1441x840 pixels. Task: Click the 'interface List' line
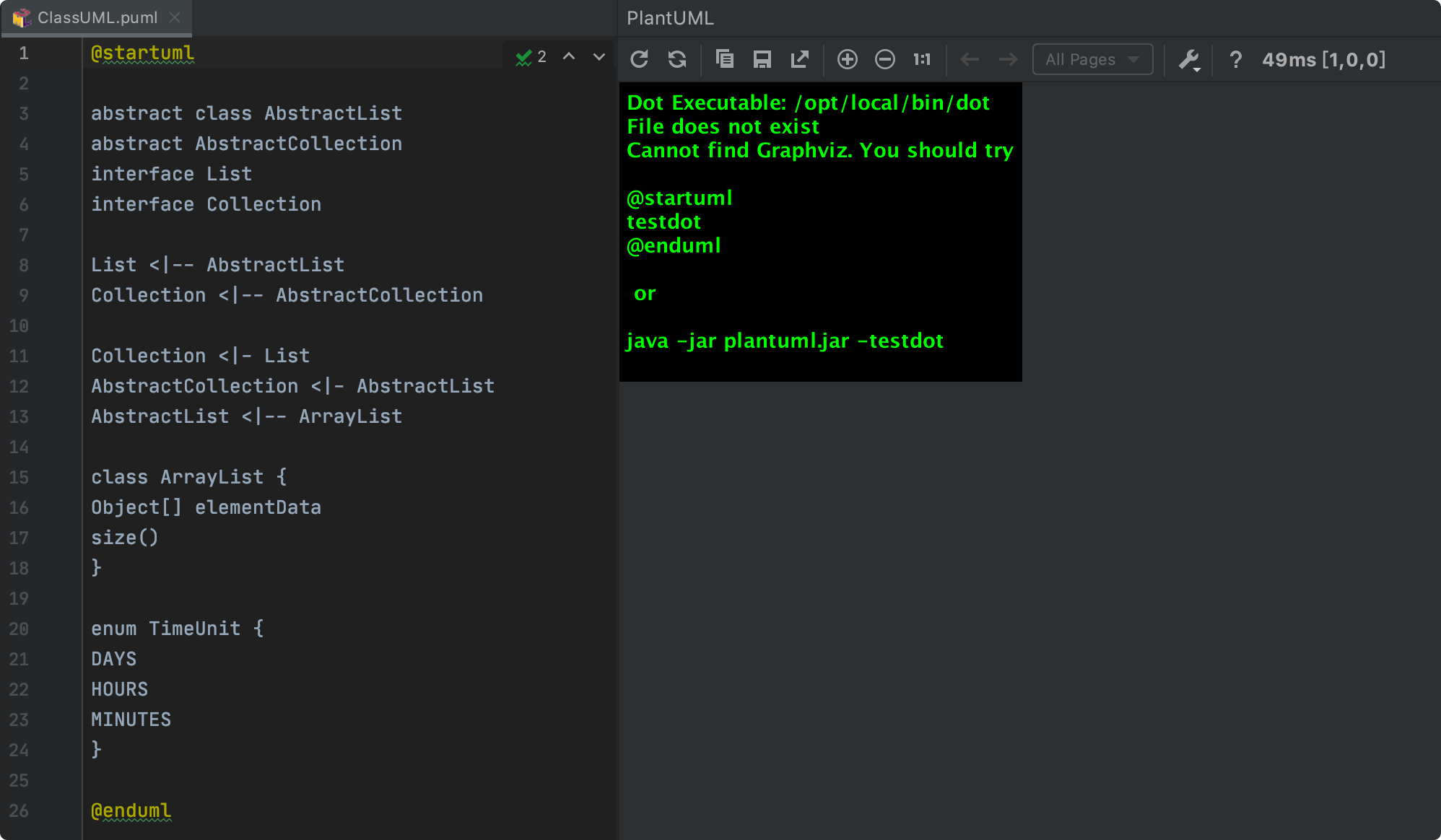[x=171, y=174]
